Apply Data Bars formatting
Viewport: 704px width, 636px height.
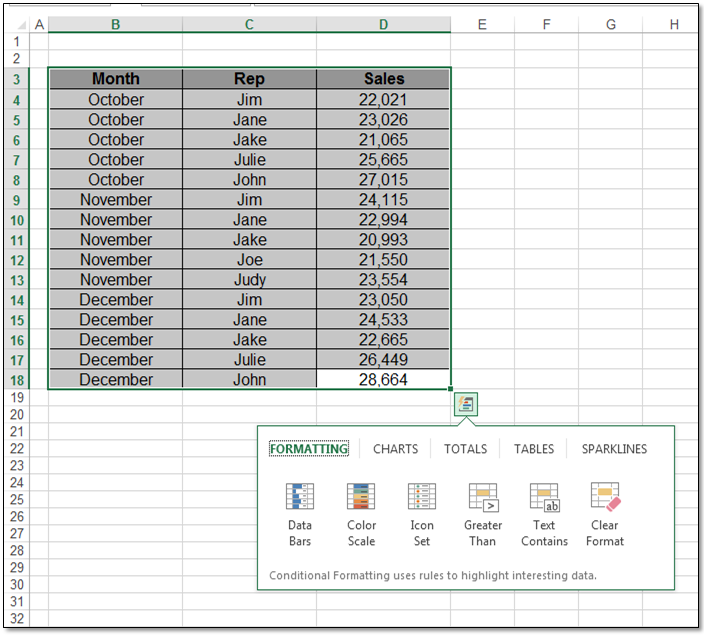[299, 514]
